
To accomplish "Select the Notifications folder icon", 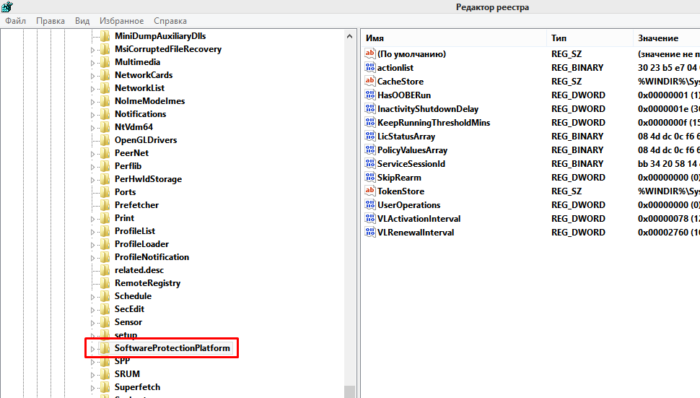I will (x=105, y=114).
